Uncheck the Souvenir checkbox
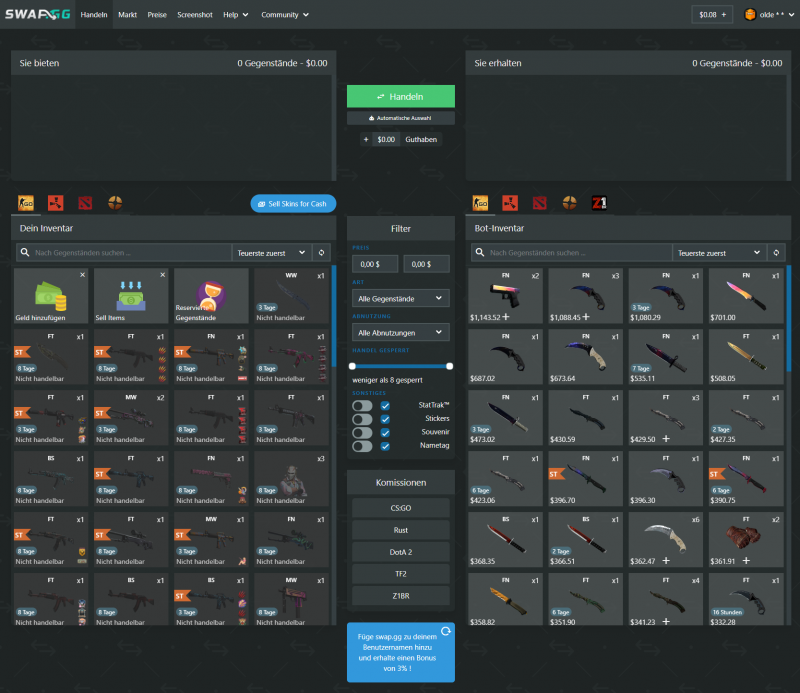Image resolution: width=800 pixels, height=693 pixels. tap(385, 433)
